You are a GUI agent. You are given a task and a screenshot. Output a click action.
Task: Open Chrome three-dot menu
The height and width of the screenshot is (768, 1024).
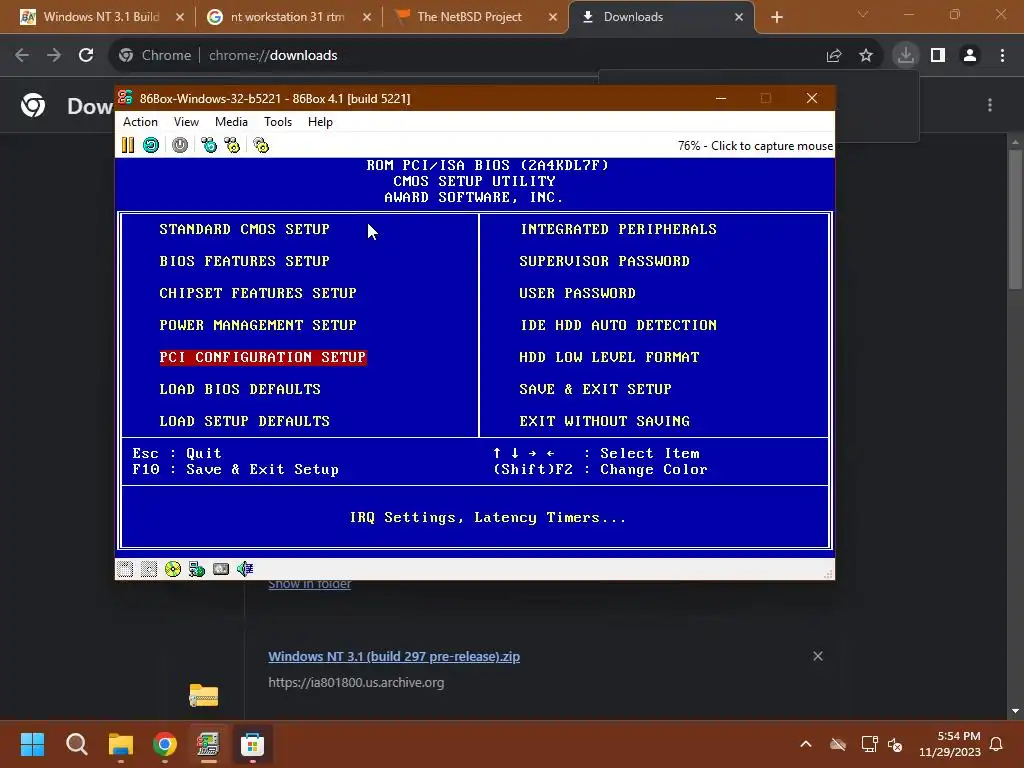coord(1002,56)
